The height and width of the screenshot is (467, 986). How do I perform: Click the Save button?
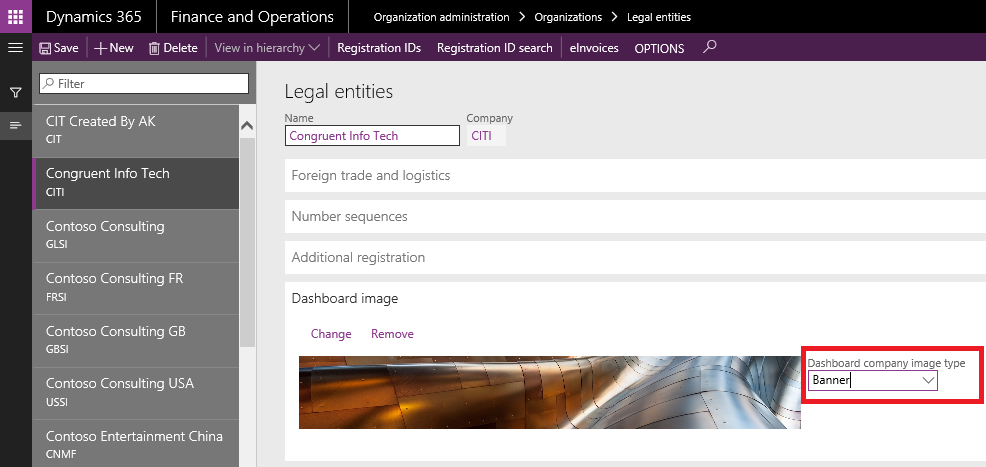click(59, 48)
